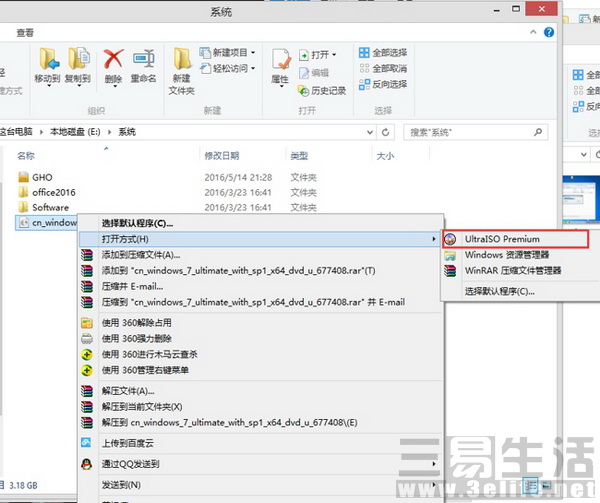Minimize the 系统 window
Image resolution: width=600 pixels, height=503 pixels.
coord(497,10)
